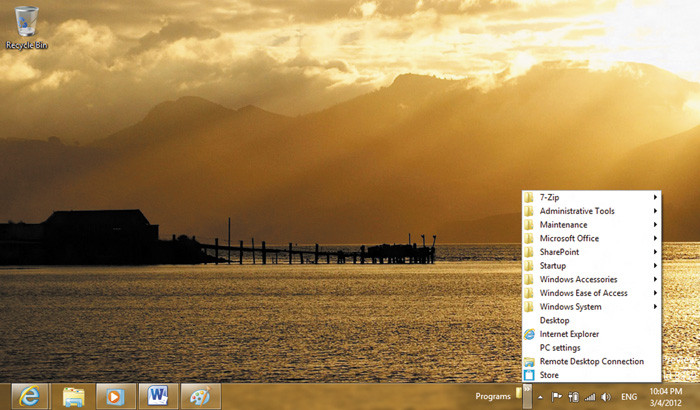700x410 pixels.
Task: Click the battery power tray icon
Action: point(573,397)
